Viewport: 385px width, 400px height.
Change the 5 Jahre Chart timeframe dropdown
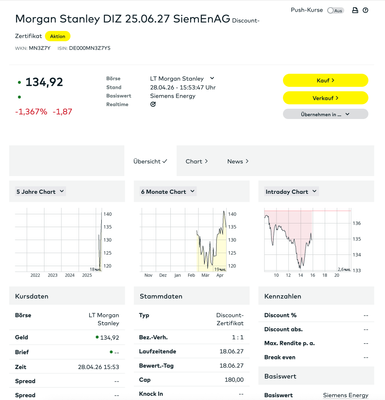pyautogui.click(x=40, y=192)
